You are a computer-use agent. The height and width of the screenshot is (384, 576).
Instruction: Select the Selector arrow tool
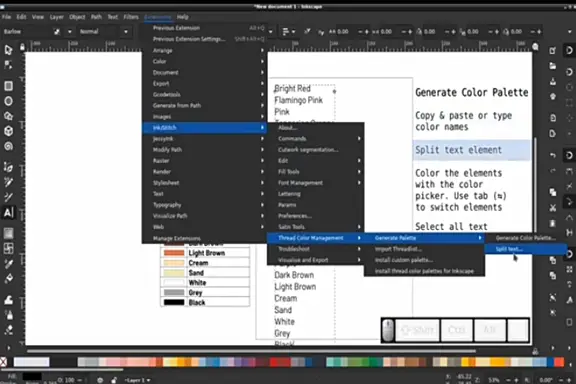click(x=8, y=50)
